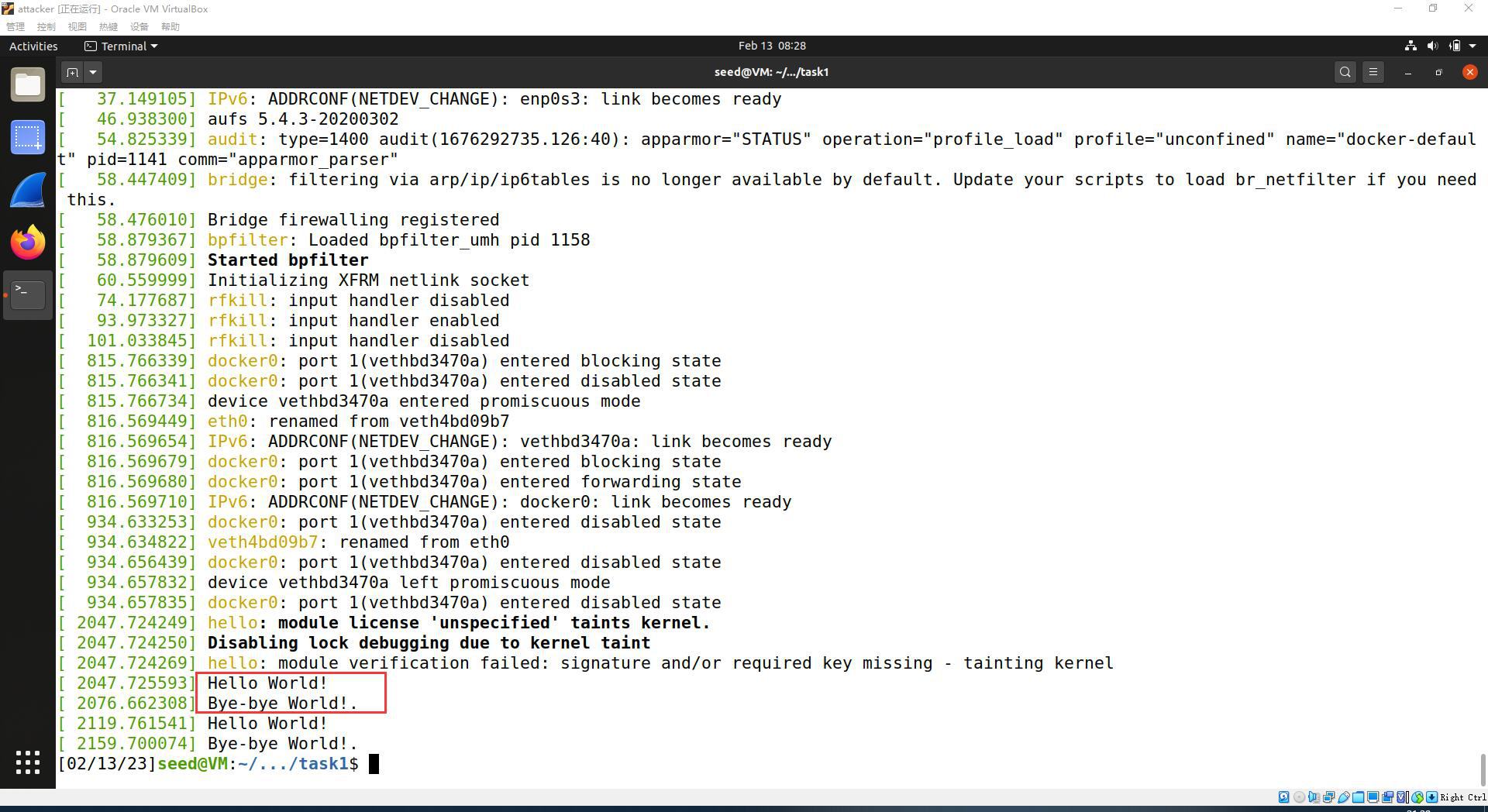Toggle the webcam icon in VirtualBox status bar
The height and width of the screenshot is (812, 1488).
1389,797
